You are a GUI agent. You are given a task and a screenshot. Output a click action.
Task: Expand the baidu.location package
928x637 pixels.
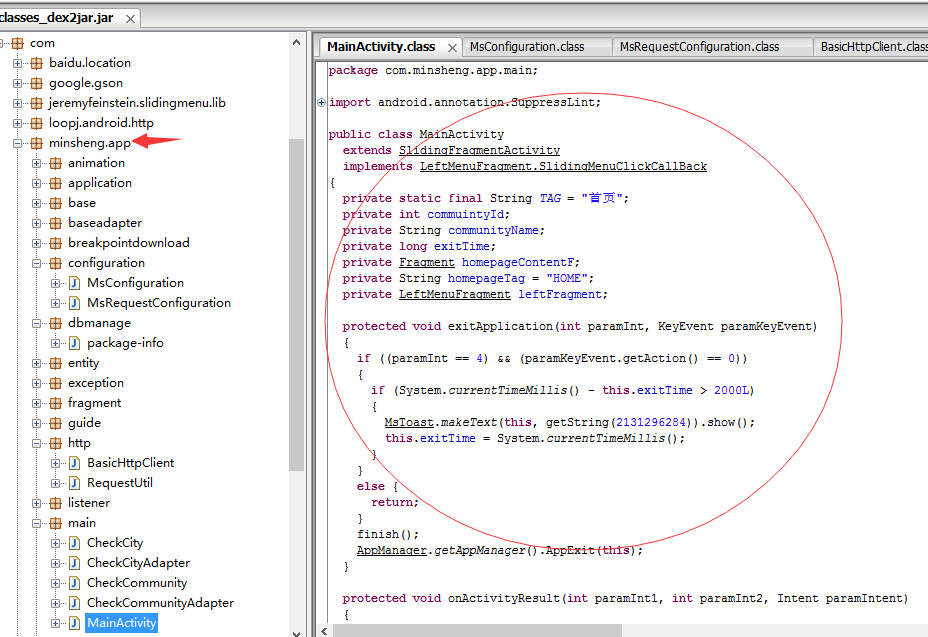coord(17,63)
